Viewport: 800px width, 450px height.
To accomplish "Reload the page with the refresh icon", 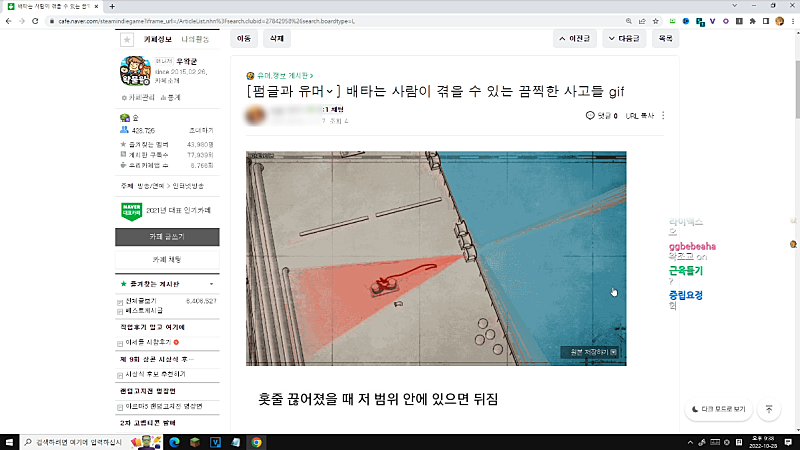I will click(35, 21).
